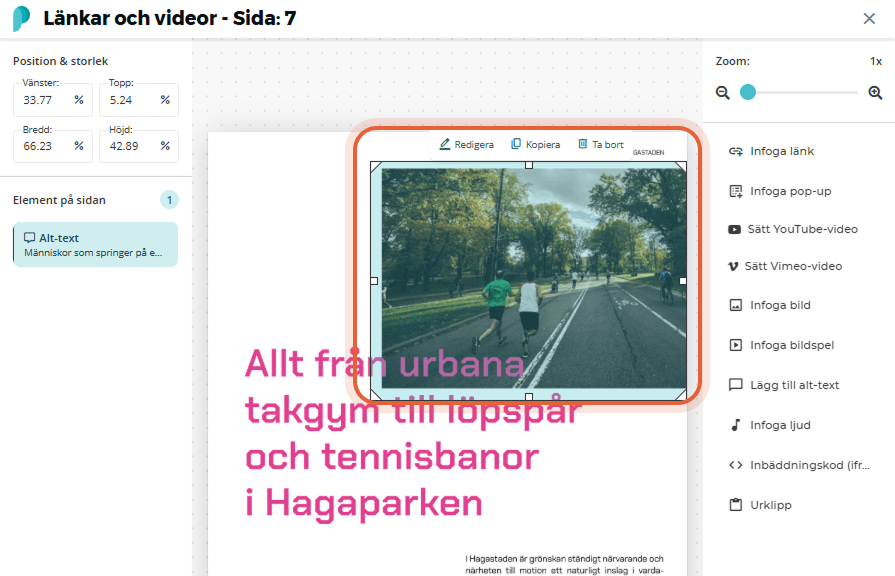895x576 pixels.
Task: Click the zoom in magnifier icon
Action: click(x=875, y=92)
